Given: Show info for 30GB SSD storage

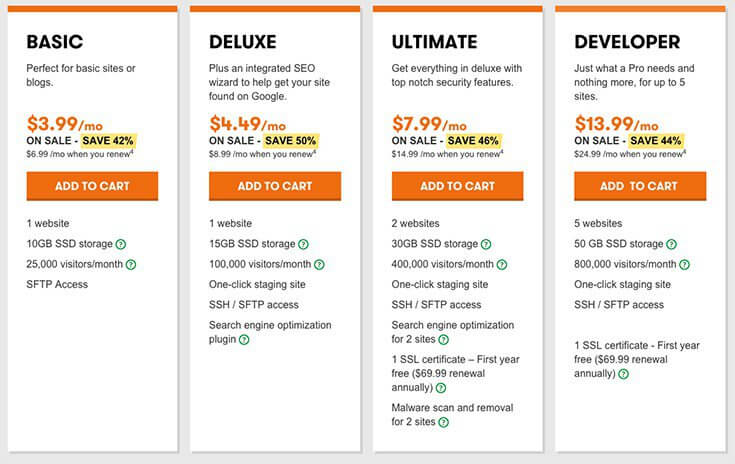Looking at the screenshot, I should click(486, 244).
